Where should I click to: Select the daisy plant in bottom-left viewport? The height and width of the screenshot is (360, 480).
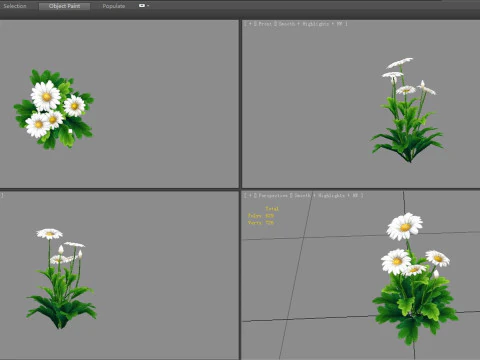61,279
